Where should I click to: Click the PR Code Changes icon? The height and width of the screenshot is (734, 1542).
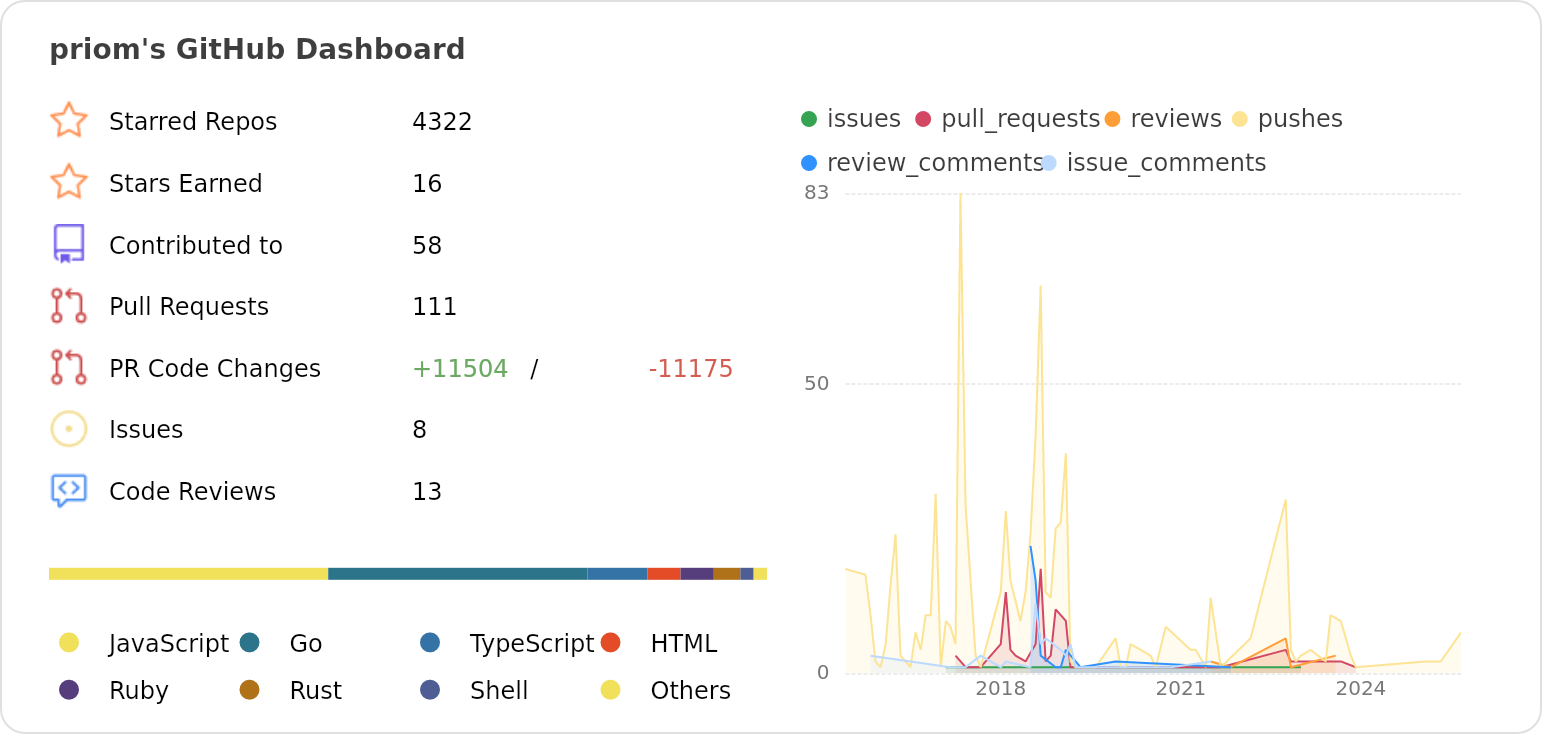[x=68, y=367]
